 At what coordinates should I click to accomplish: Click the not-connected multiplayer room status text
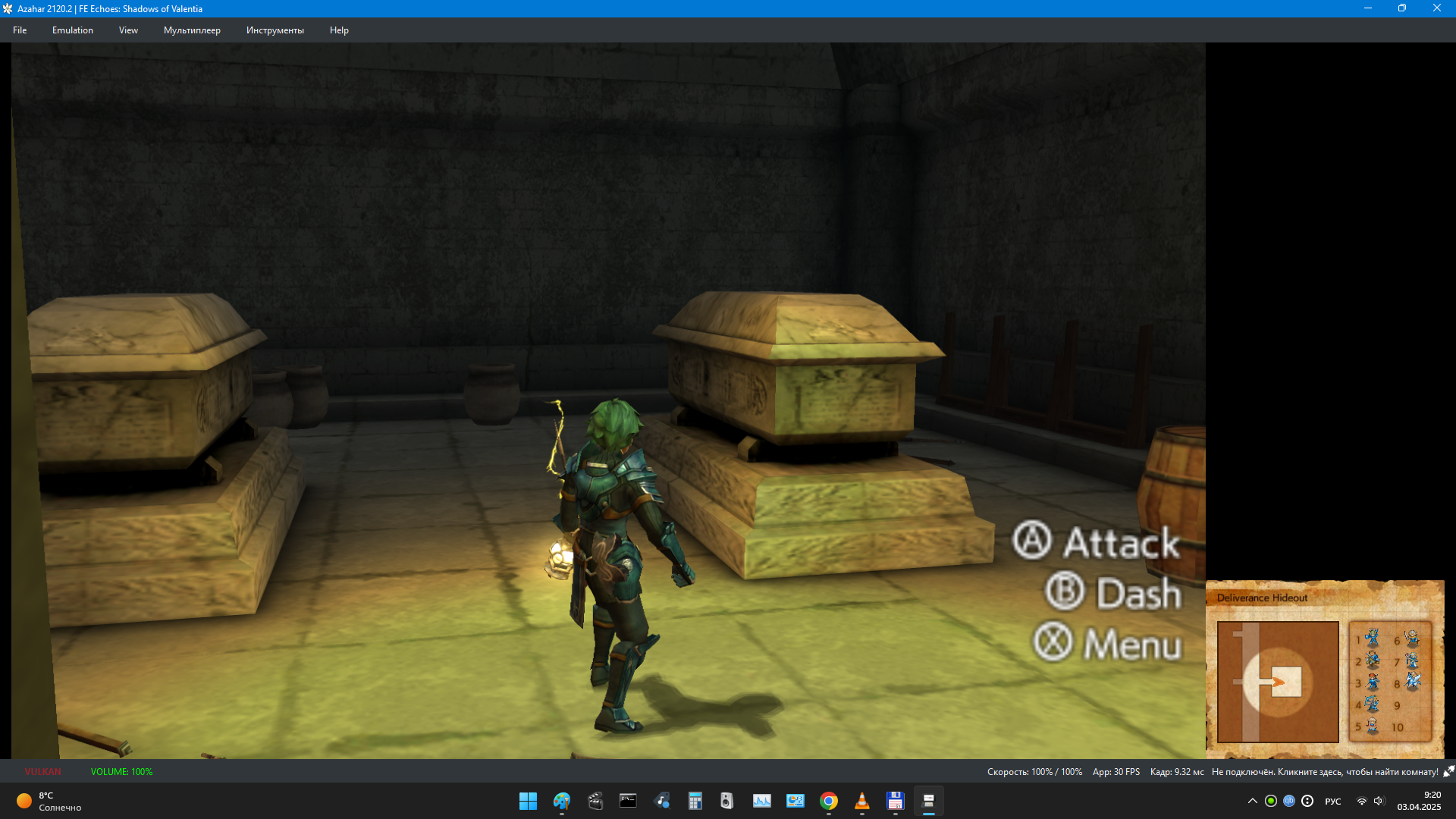(1325, 771)
